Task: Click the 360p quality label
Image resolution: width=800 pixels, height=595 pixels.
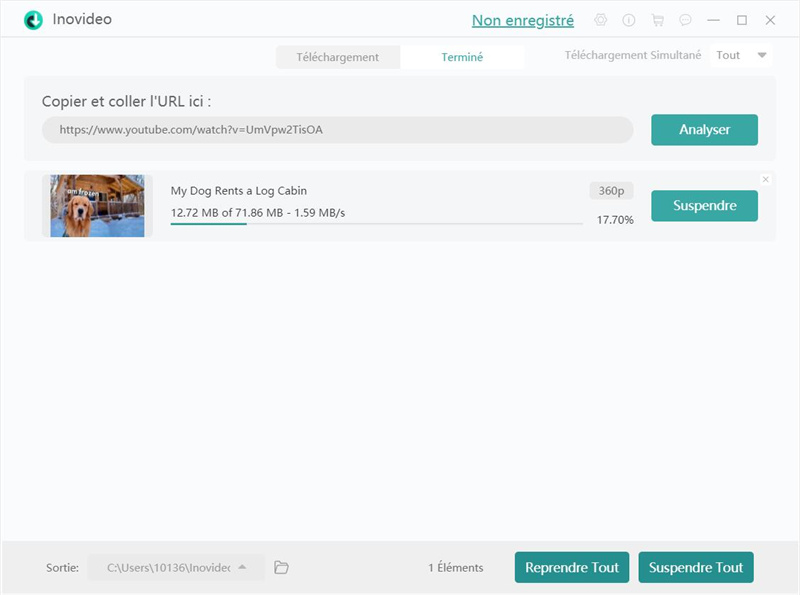Action: pos(611,190)
